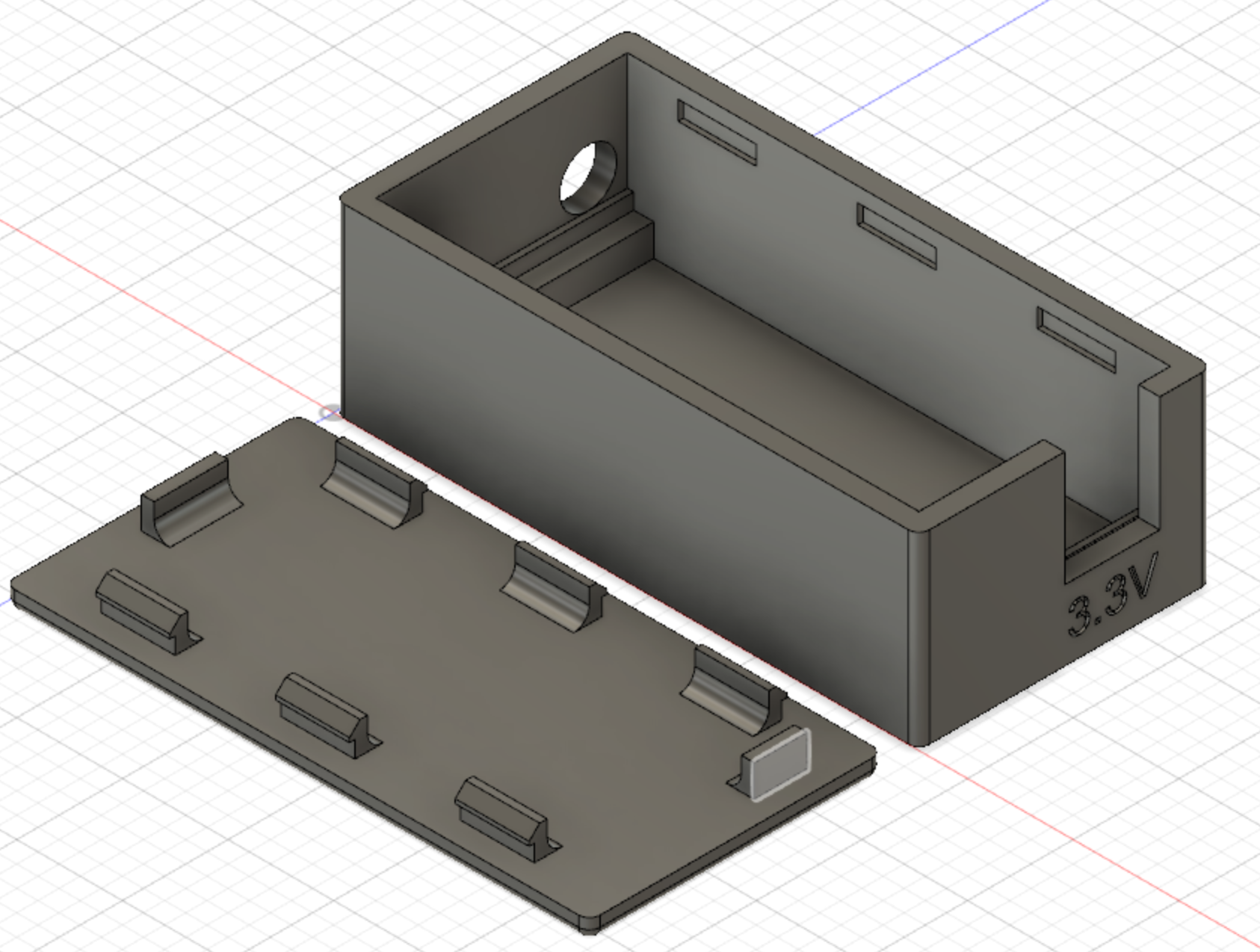
Task: Click the origin point marker beside the lid
Action: point(329,412)
